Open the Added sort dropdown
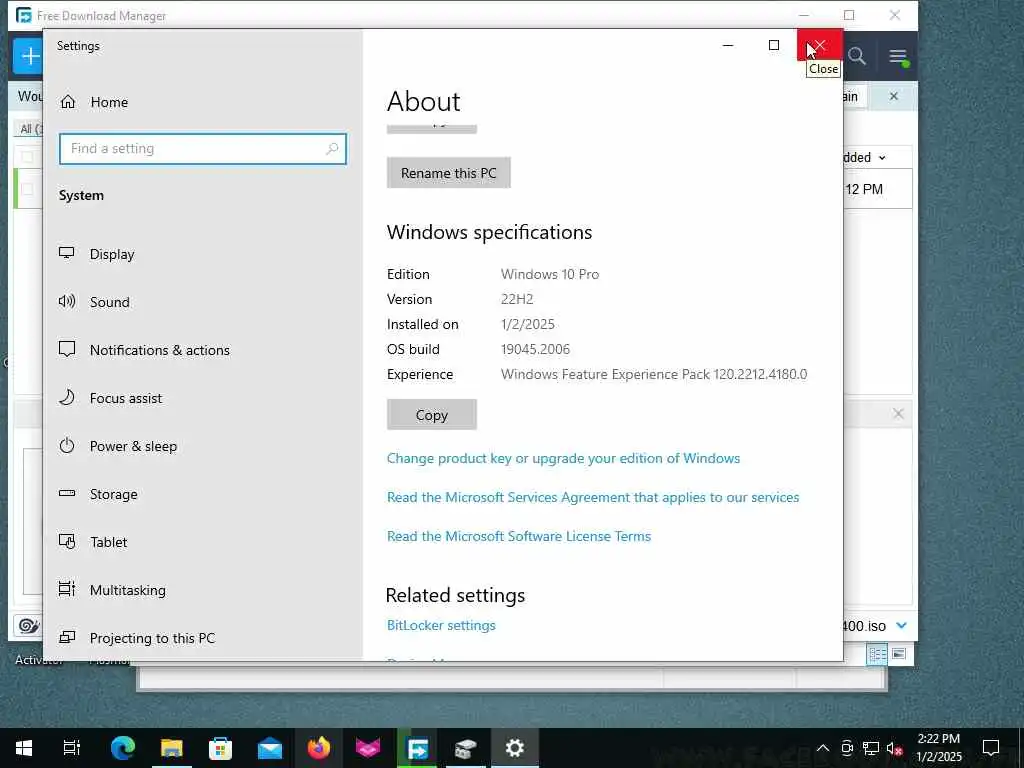The height and width of the screenshot is (768, 1024). (x=865, y=157)
